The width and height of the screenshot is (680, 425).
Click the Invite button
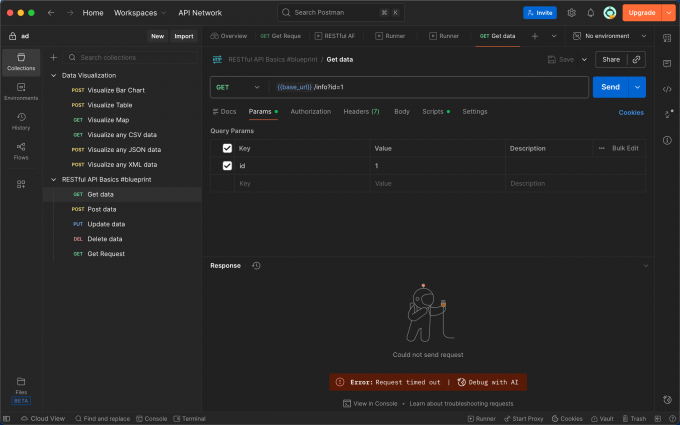(539, 13)
